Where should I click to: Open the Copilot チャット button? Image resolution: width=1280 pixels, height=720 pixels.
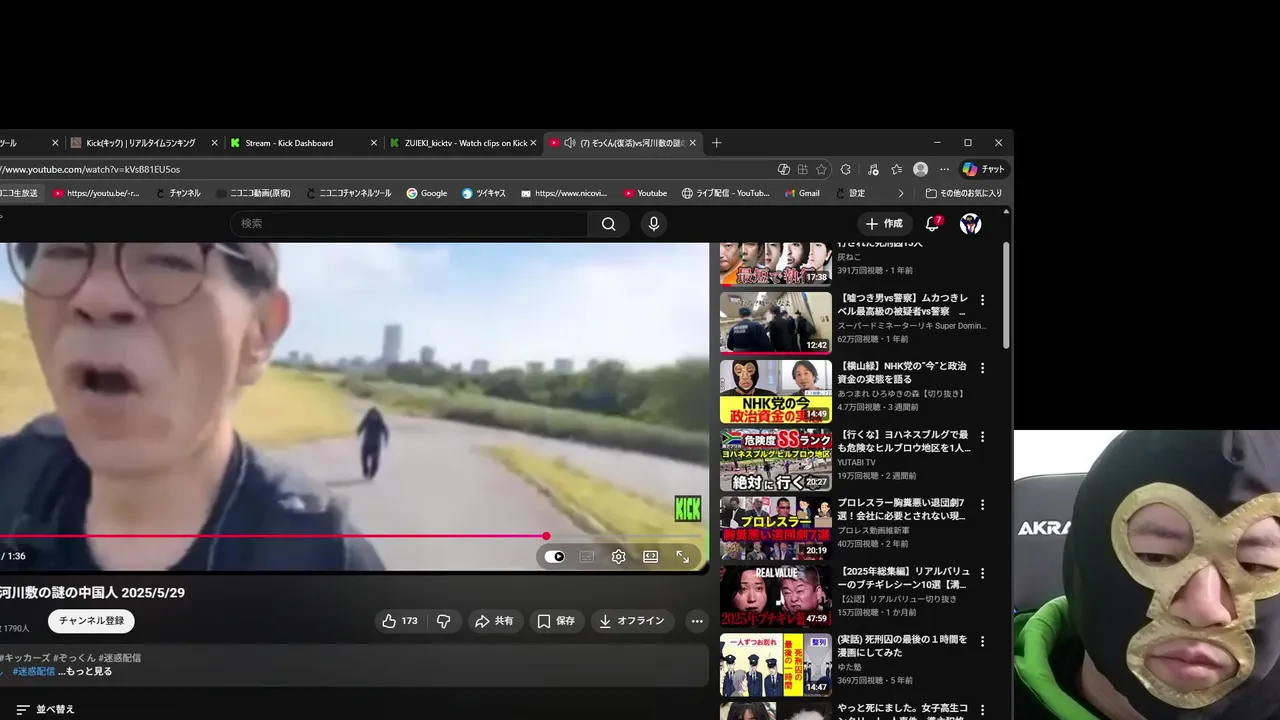click(x=984, y=169)
